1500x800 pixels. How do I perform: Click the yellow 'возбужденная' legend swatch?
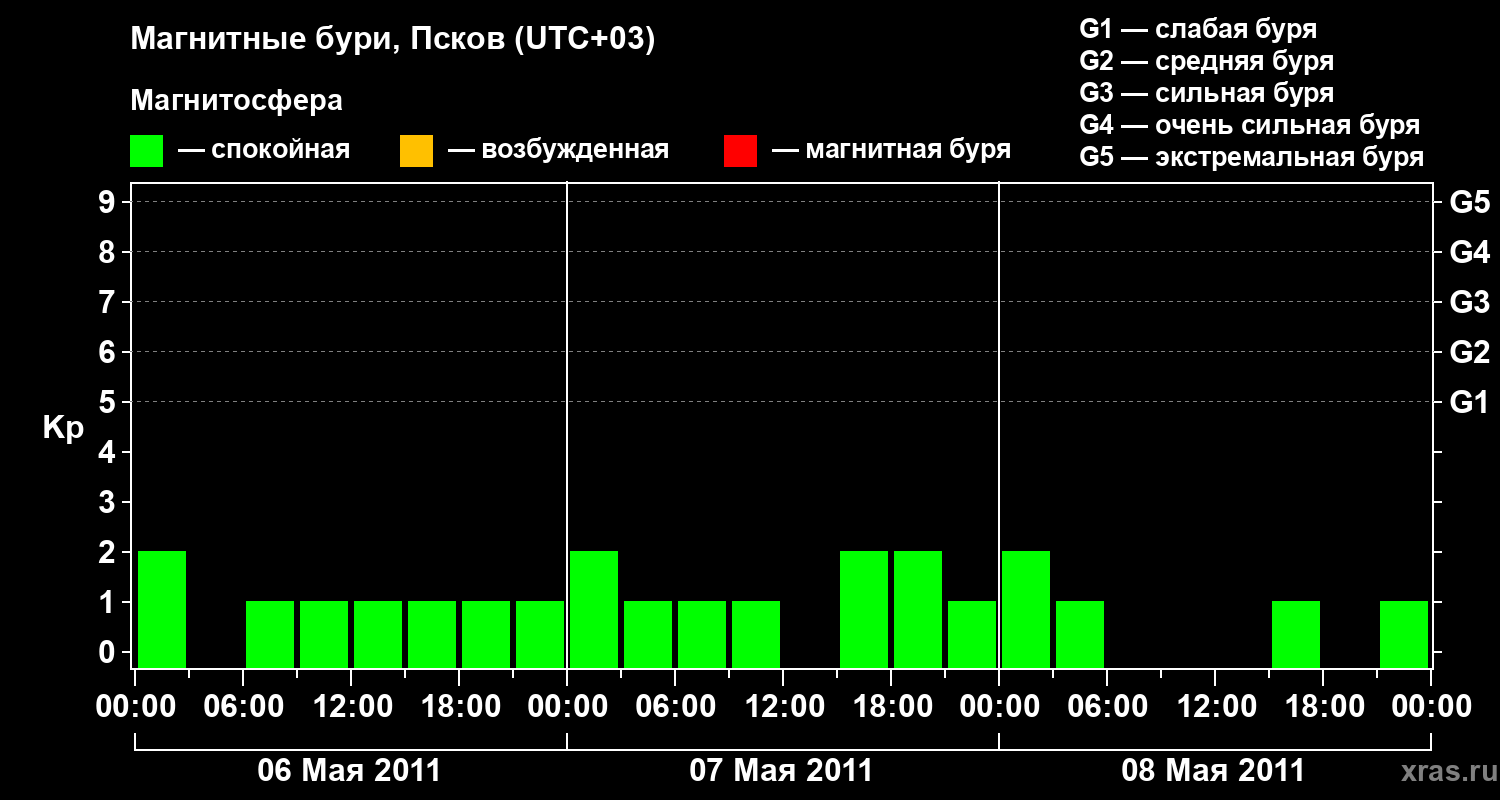click(x=416, y=151)
